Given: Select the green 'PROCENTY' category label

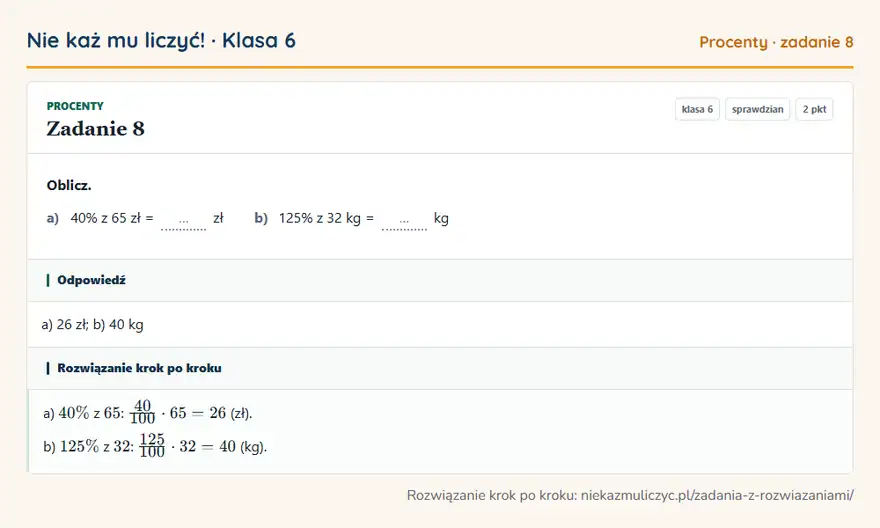Looking at the screenshot, I should click(x=75, y=106).
